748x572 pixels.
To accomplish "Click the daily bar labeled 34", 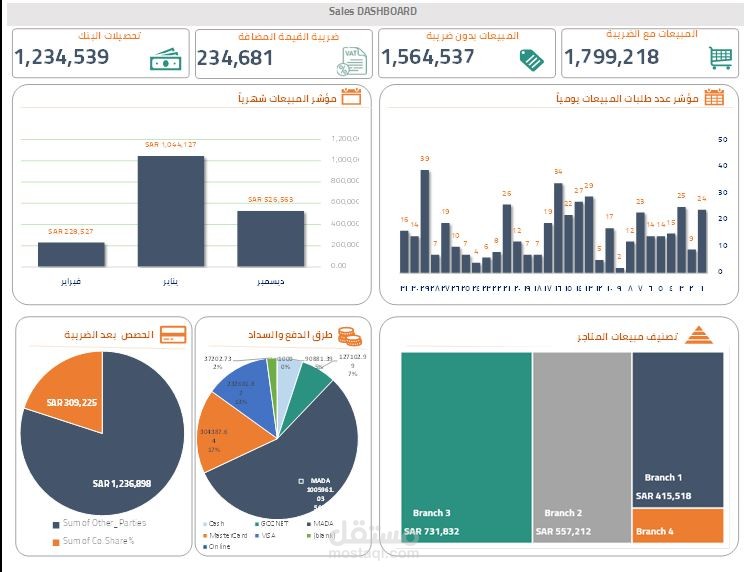I will [x=558, y=228].
